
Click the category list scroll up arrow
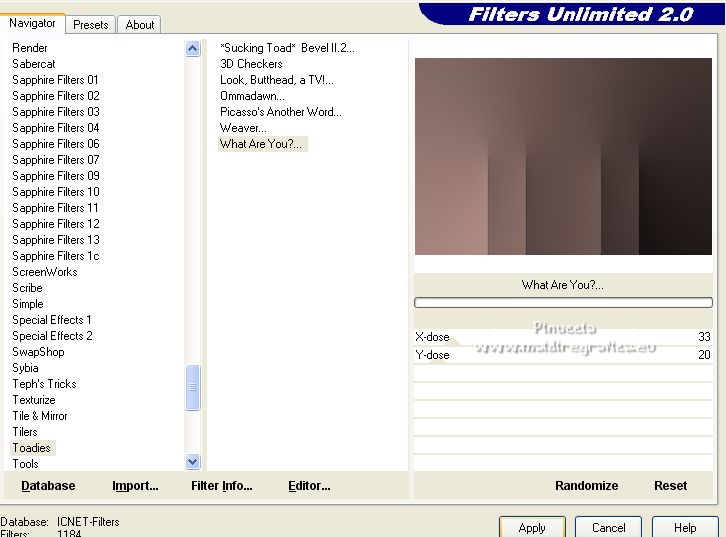(193, 49)
